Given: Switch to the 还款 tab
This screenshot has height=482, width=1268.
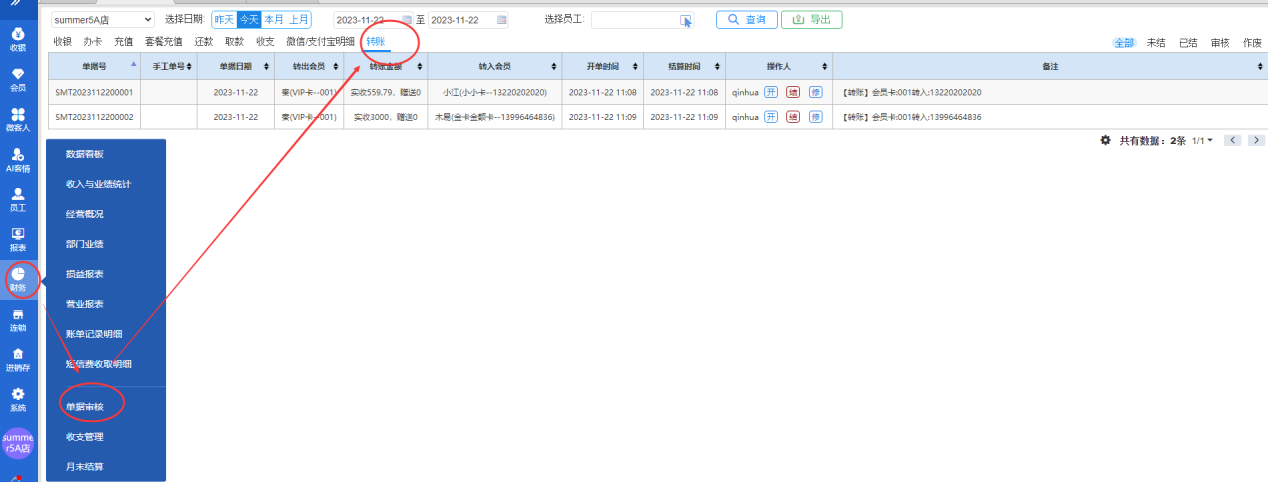Looking at the screenshot, I should [204, 41].
